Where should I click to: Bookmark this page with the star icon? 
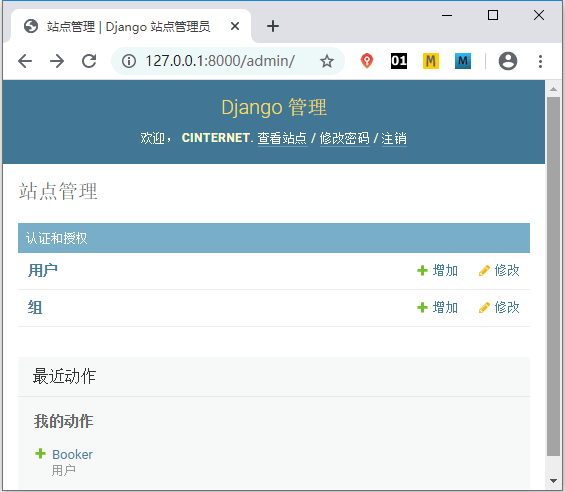pos(327,61)
